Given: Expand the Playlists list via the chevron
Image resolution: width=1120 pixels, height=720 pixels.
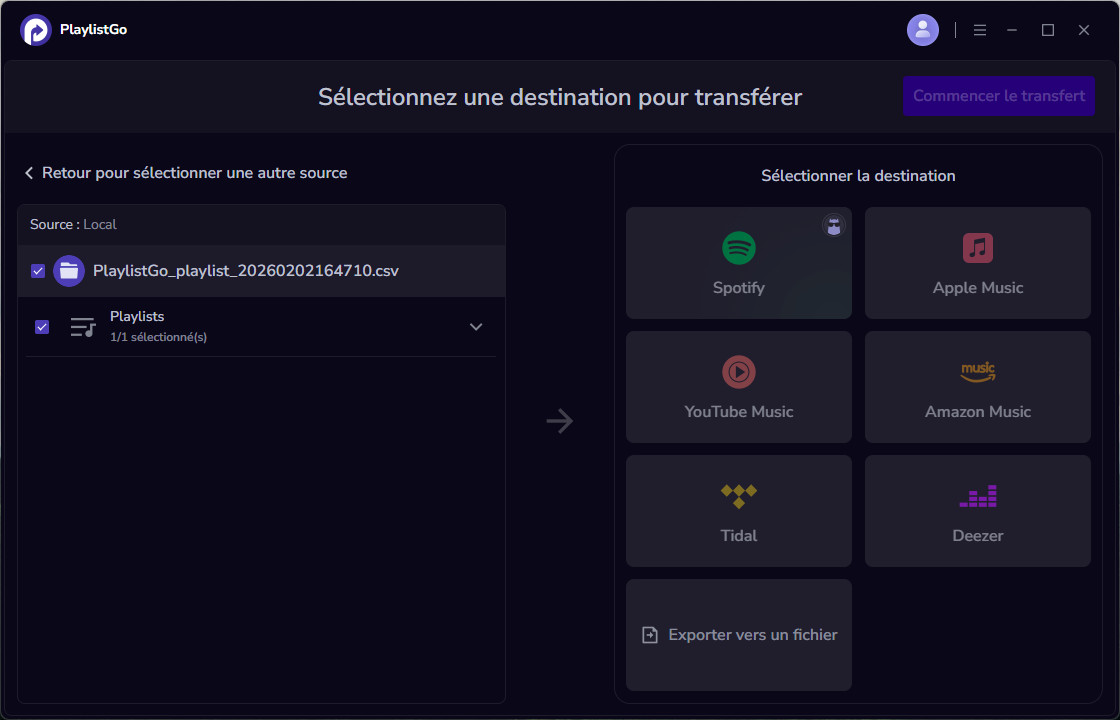Looking at the screenshot, I should point(476,327).
